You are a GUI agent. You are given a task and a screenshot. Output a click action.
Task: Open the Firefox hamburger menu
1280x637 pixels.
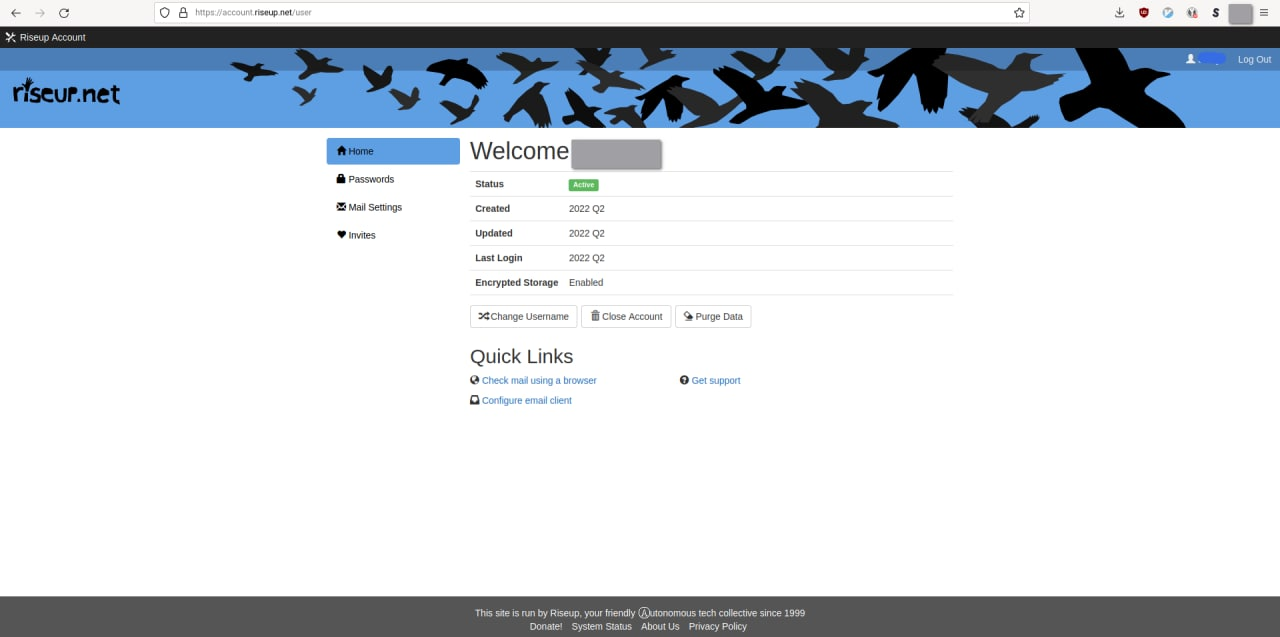click(1264, 13)
